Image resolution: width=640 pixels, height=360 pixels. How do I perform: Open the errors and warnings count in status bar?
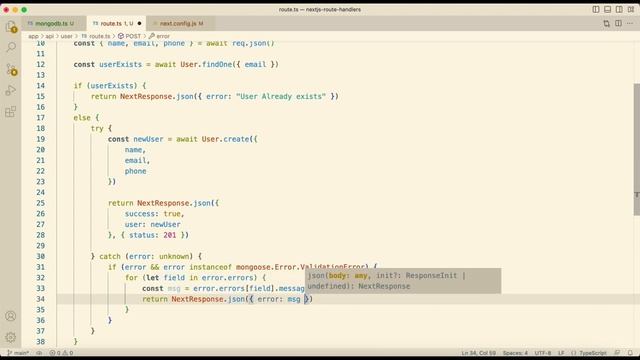tap(61, 353)
